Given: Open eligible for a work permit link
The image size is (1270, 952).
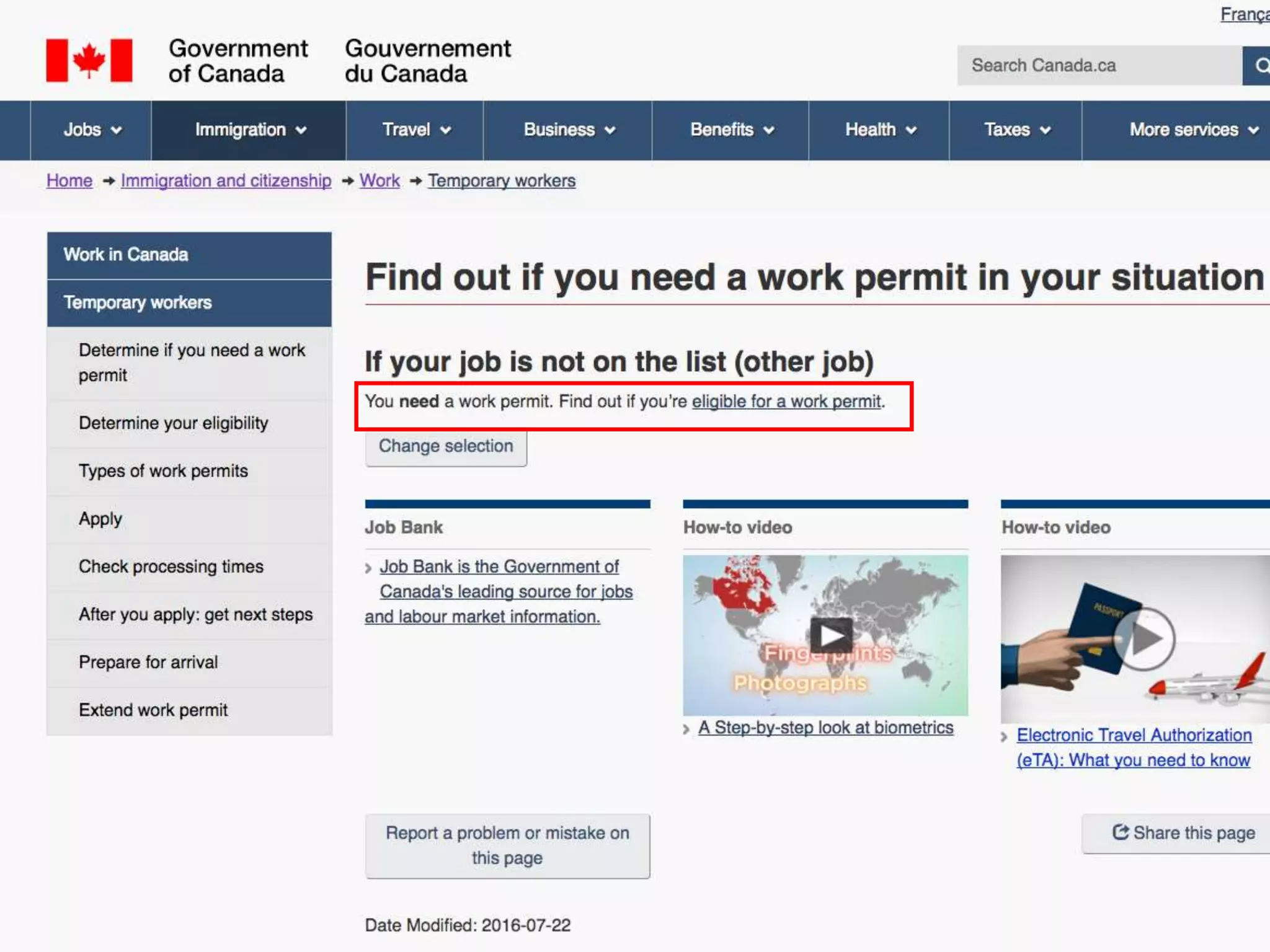Looking at the screenshot, I should [786, 402].
